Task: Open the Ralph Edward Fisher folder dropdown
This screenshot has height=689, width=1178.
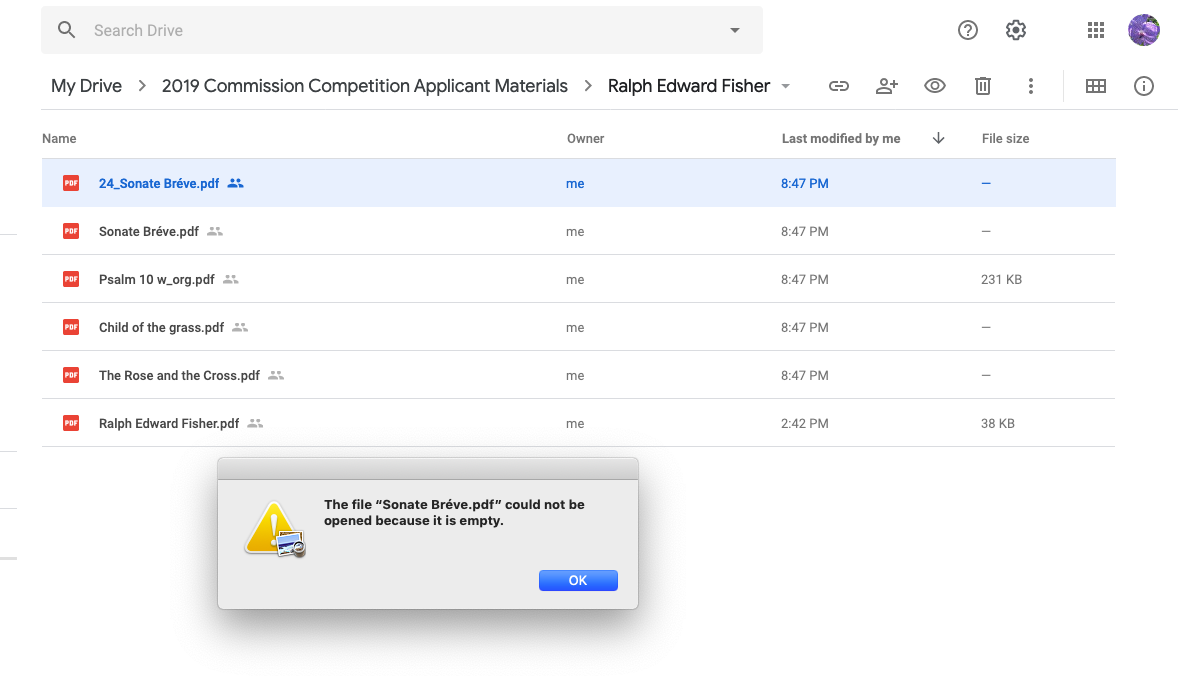Action: (x=786, y=86)
